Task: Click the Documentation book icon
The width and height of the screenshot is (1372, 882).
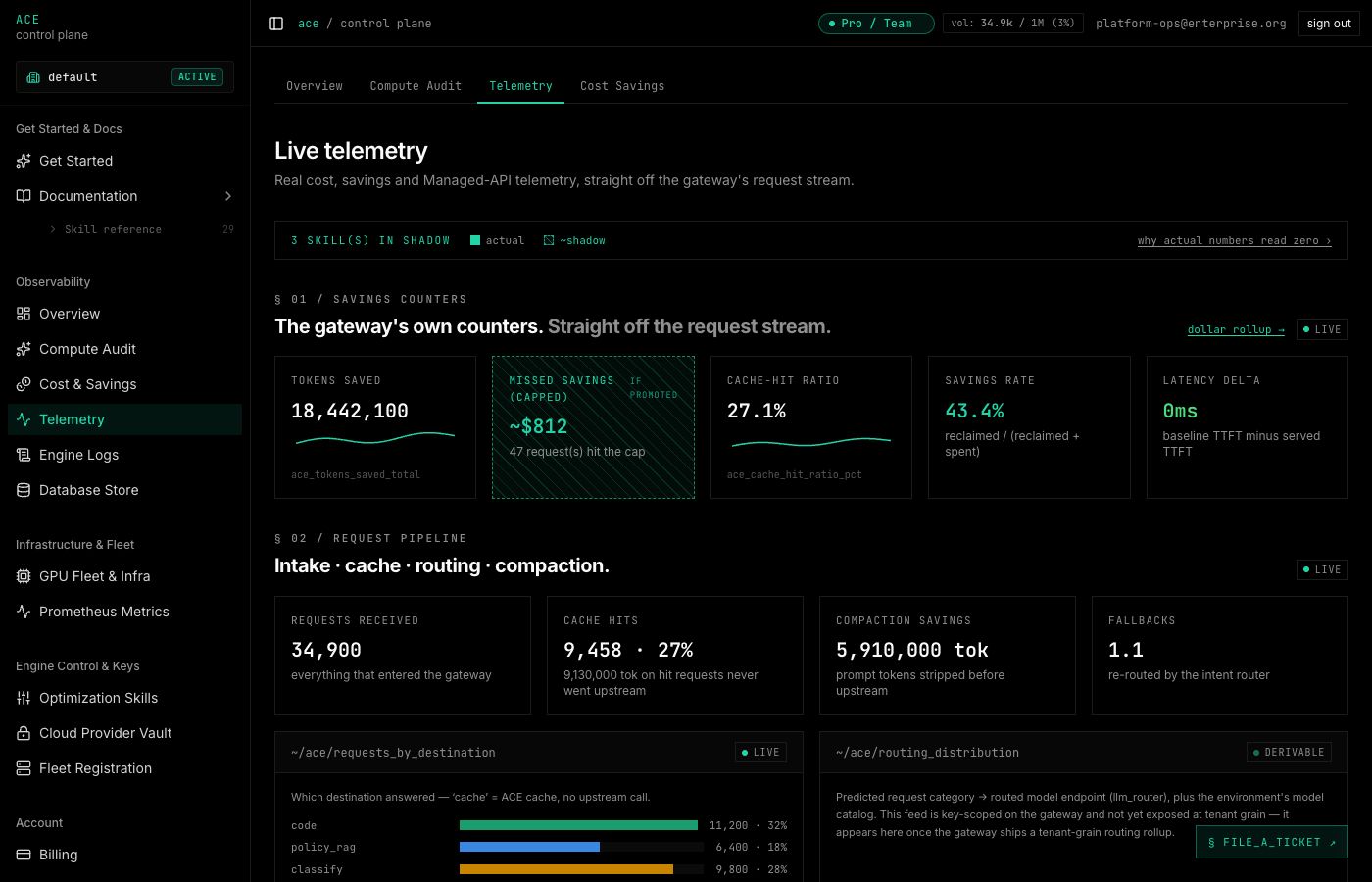Action: point(24,196)
